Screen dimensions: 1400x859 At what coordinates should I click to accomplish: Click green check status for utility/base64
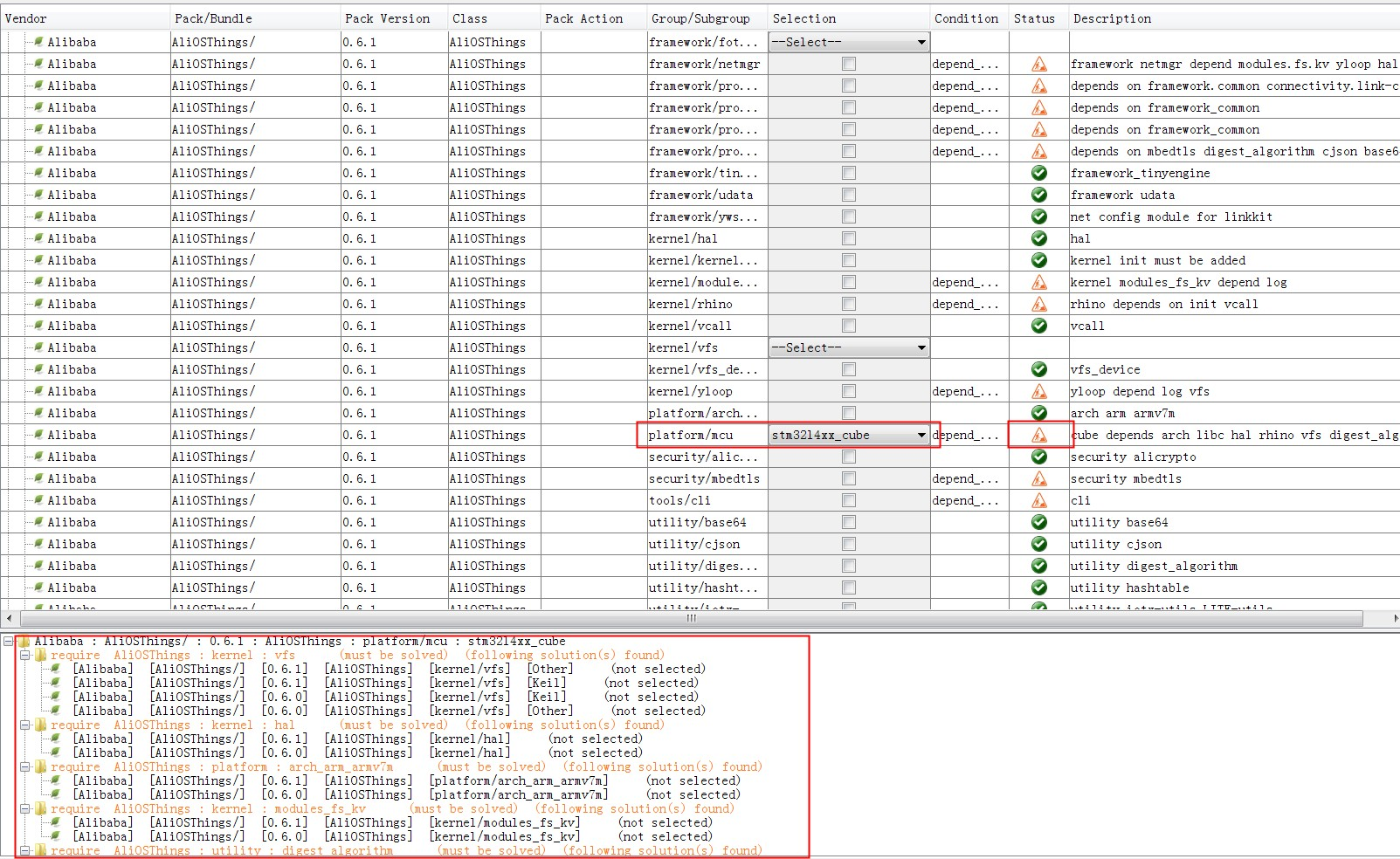pyautogui.click(x=1039, y=522)
